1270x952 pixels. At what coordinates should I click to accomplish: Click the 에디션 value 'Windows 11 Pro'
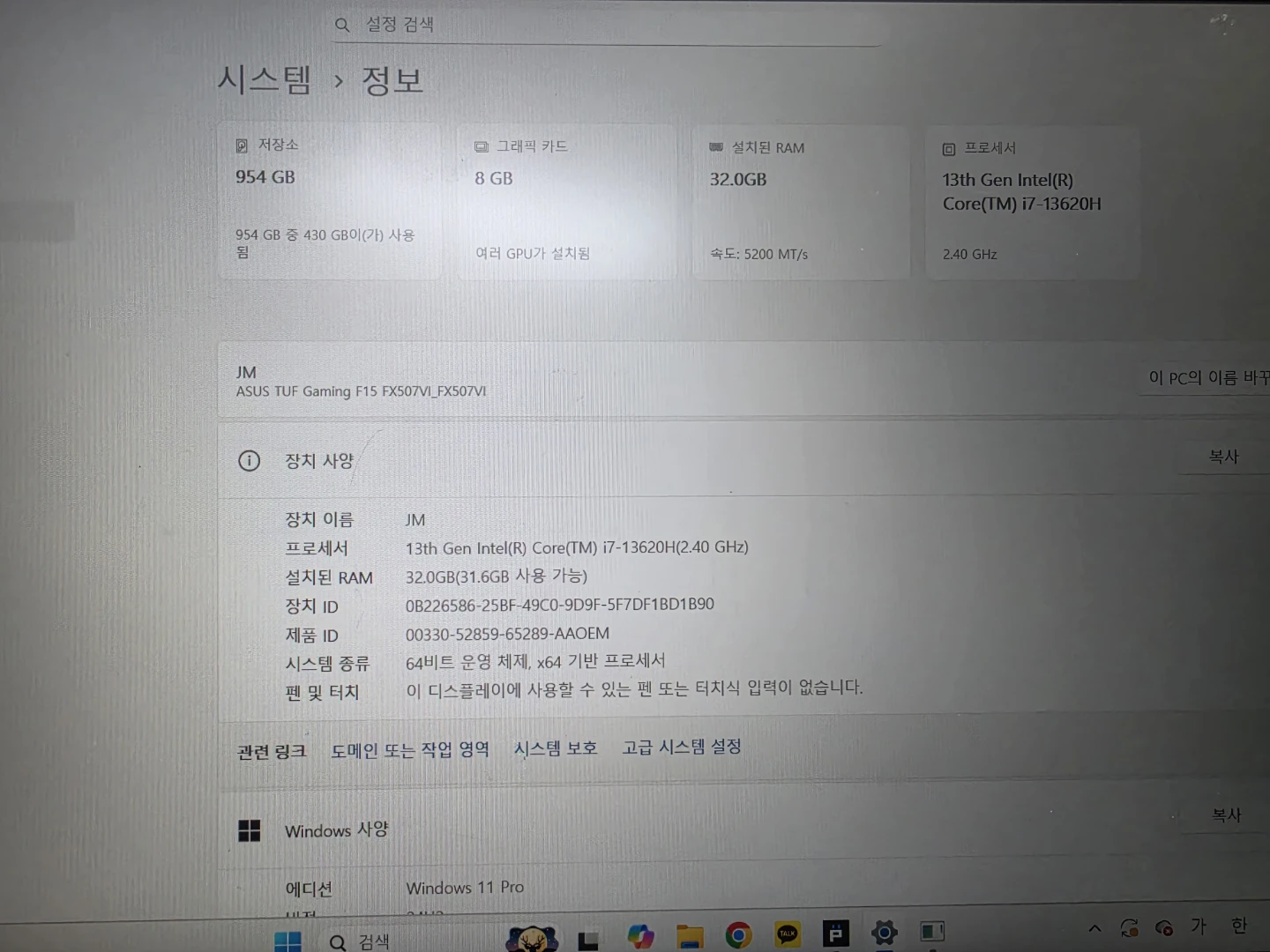click(465, 888)
